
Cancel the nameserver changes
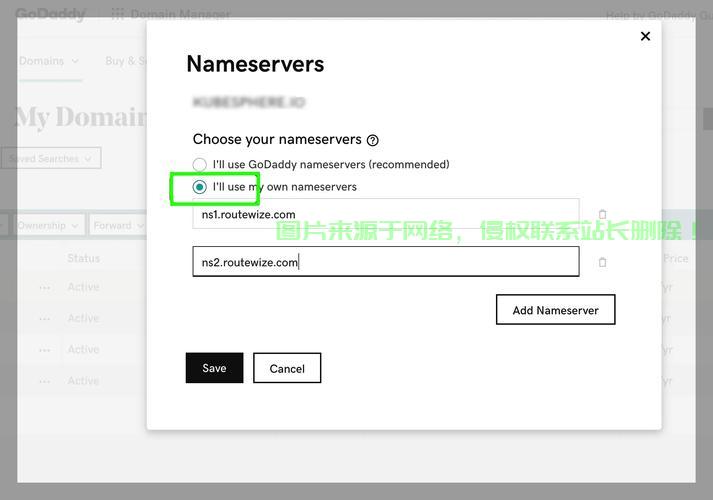point(287,368)
